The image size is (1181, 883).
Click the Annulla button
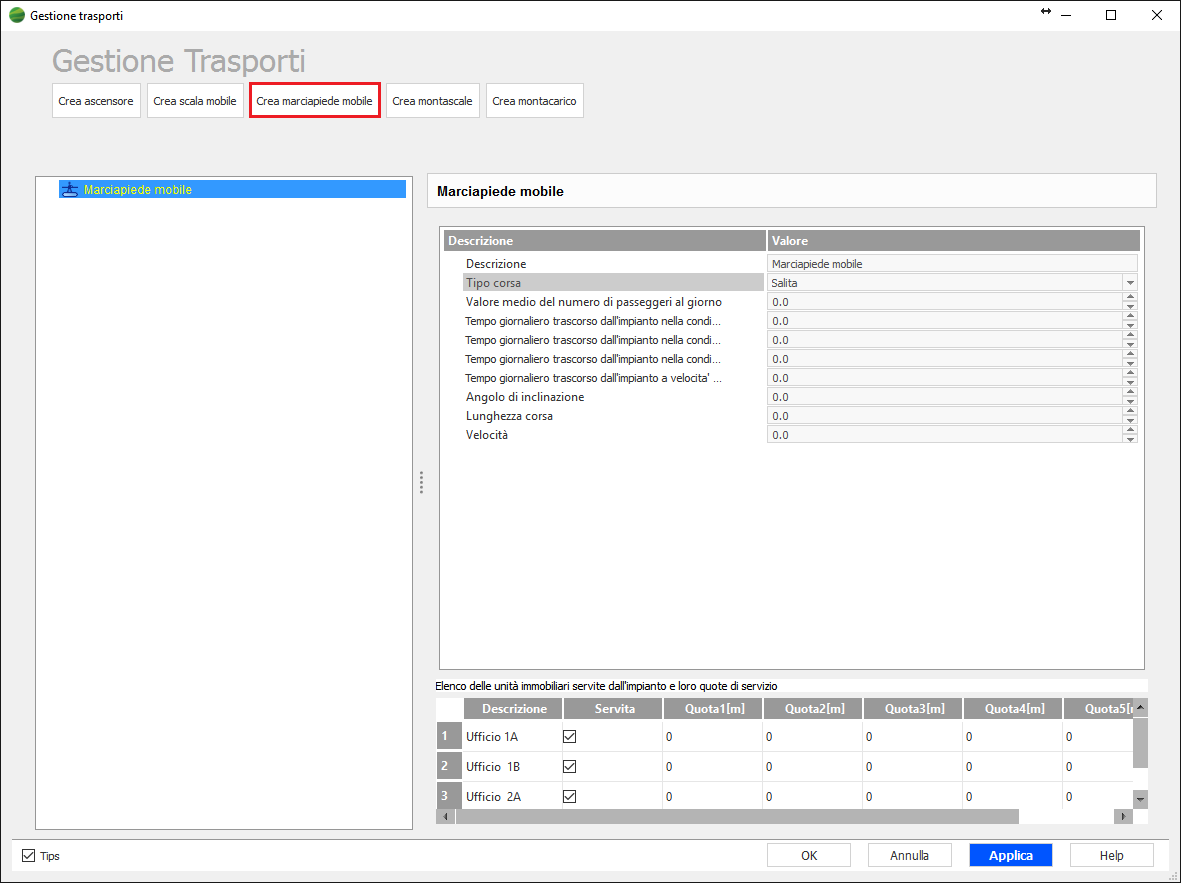[x=909, y=855]
